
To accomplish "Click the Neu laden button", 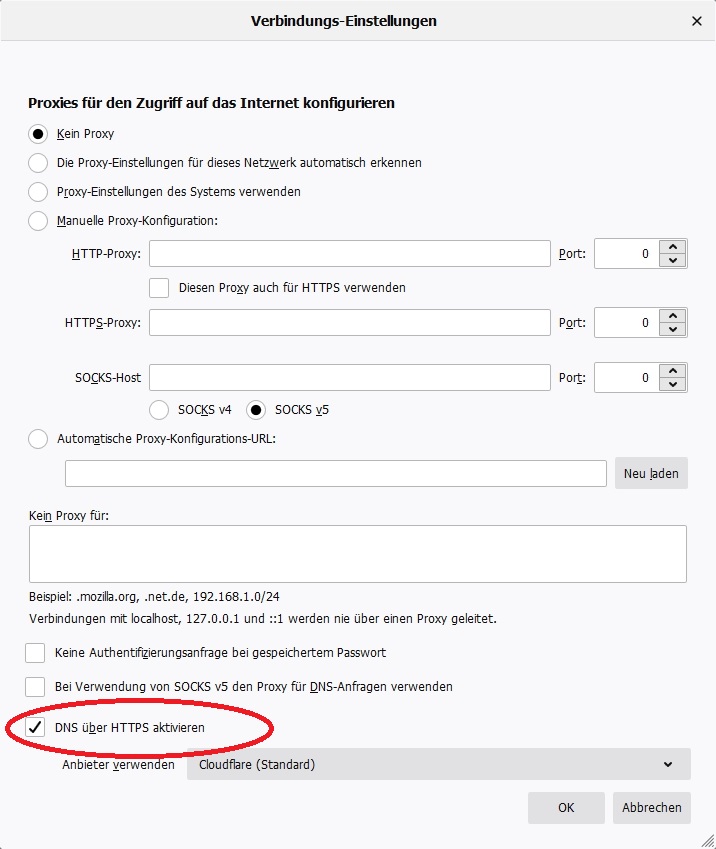I will pos(651,473).
